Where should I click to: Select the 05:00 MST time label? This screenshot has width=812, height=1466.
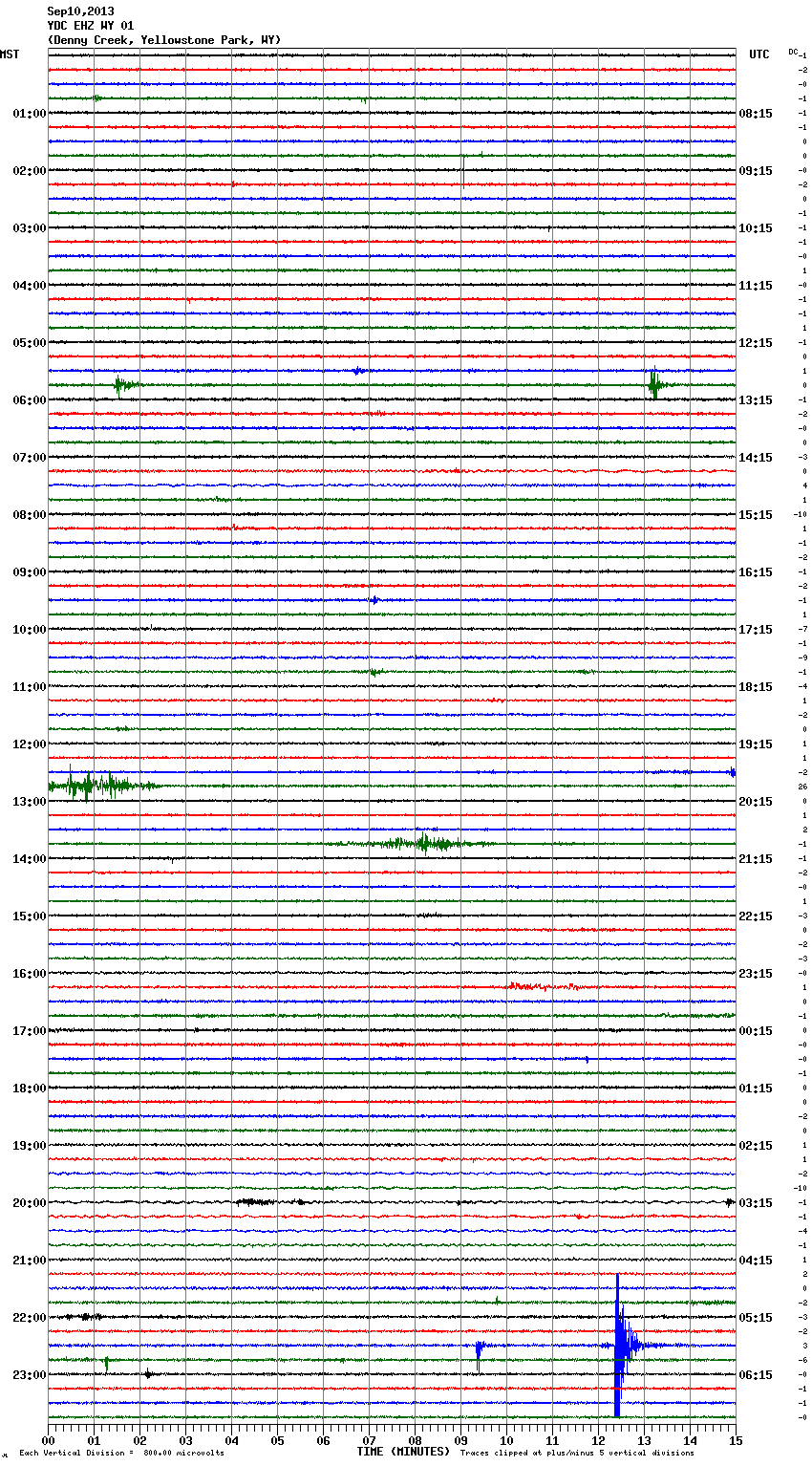[30, 343]
